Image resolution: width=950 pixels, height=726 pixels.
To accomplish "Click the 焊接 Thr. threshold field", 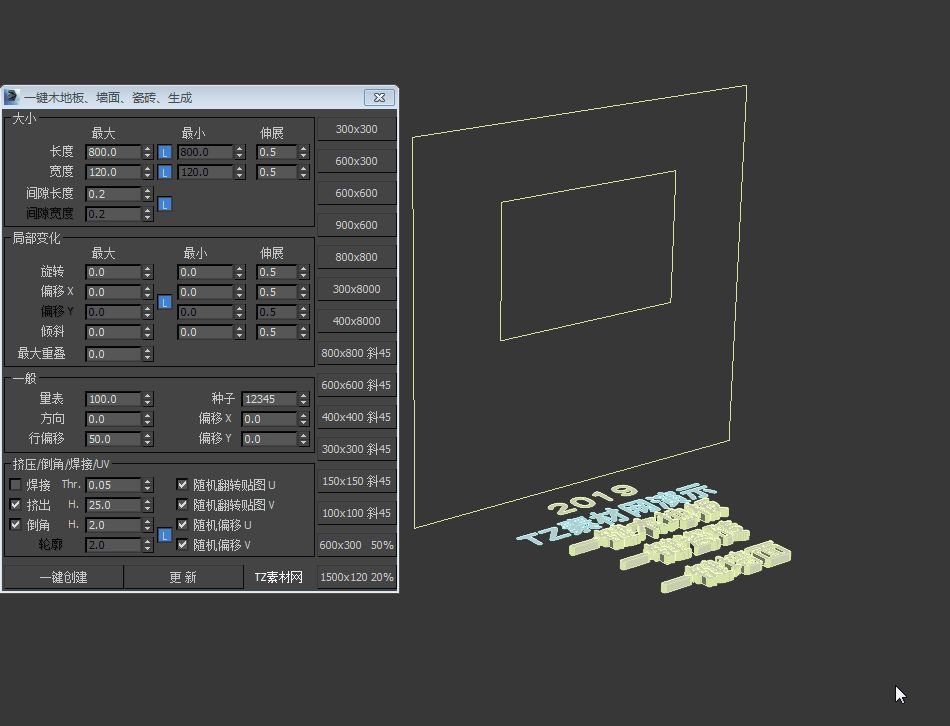I will tap(113, 485).
